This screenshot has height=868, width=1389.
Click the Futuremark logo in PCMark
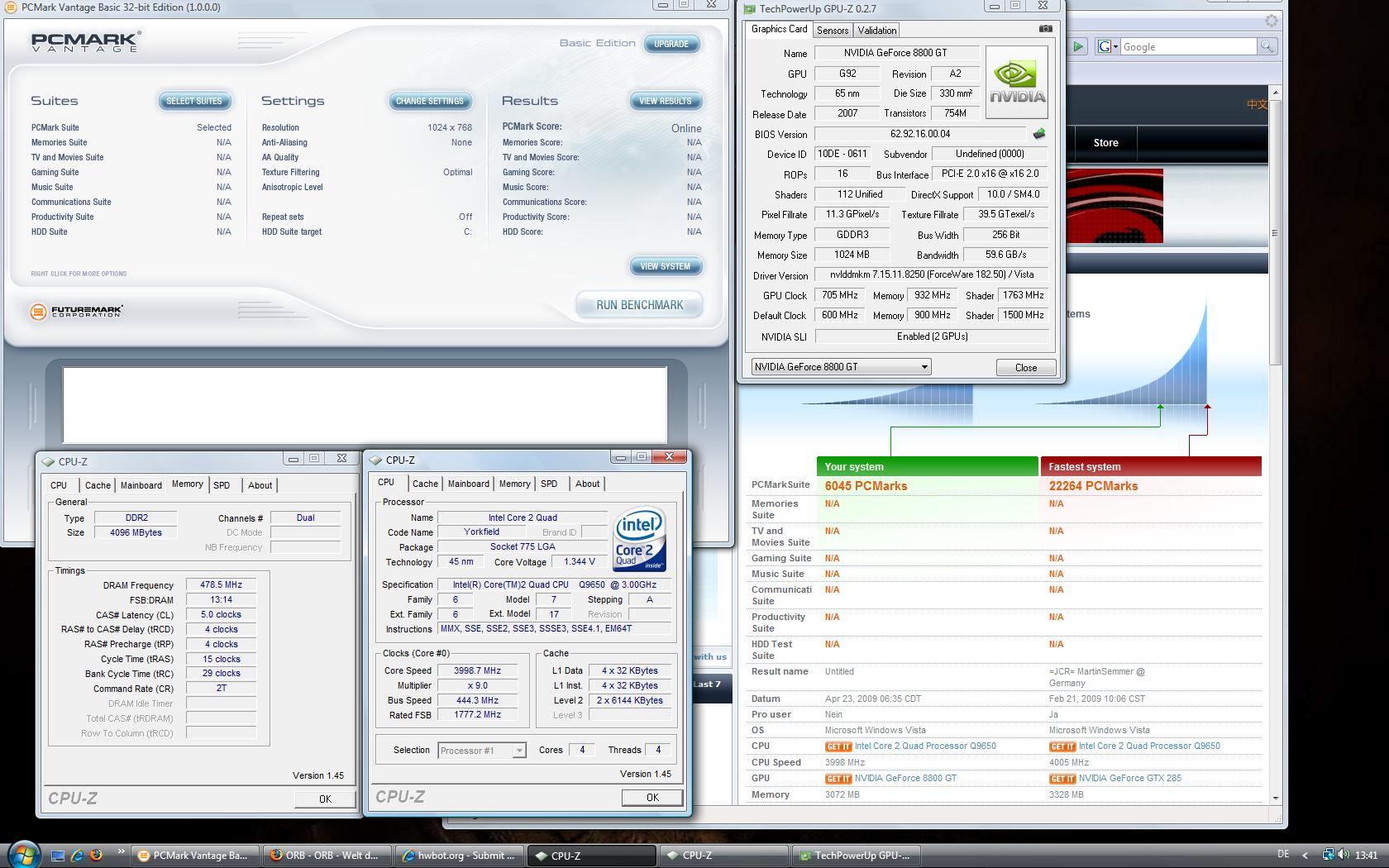click(76, 312)
